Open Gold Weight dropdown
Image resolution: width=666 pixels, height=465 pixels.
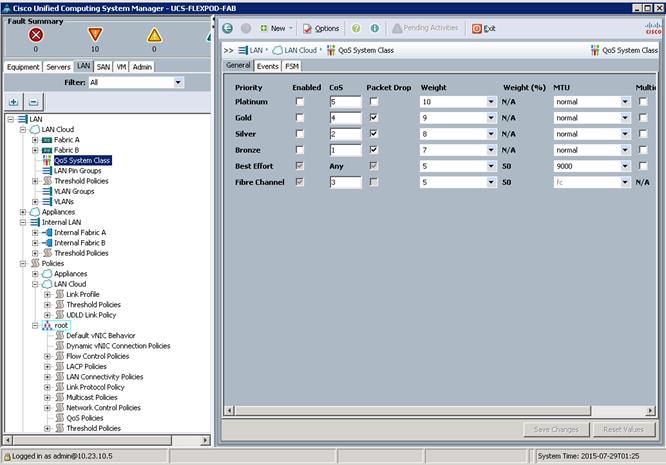point(491,118)
